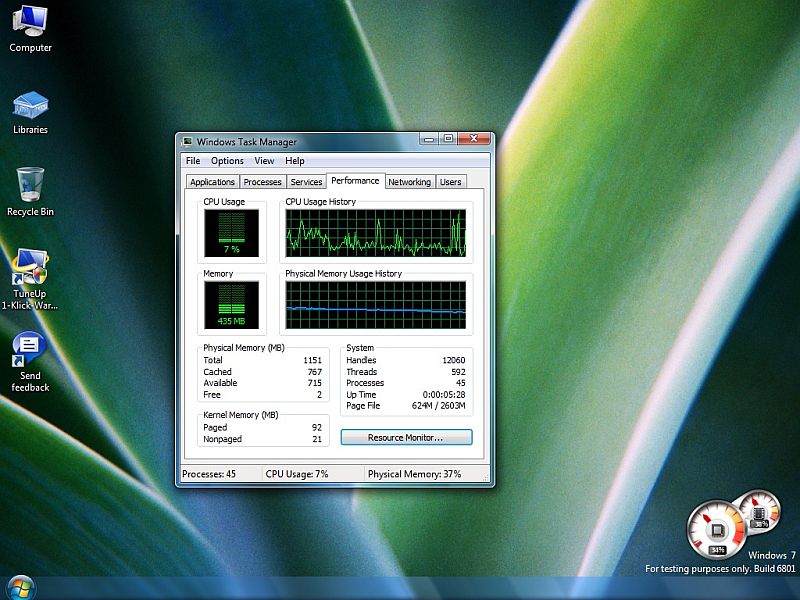The width and height of the screenshot is (800, 600).
Task: Click the large CPU meter gadget dial
Action: click(716, 531)
